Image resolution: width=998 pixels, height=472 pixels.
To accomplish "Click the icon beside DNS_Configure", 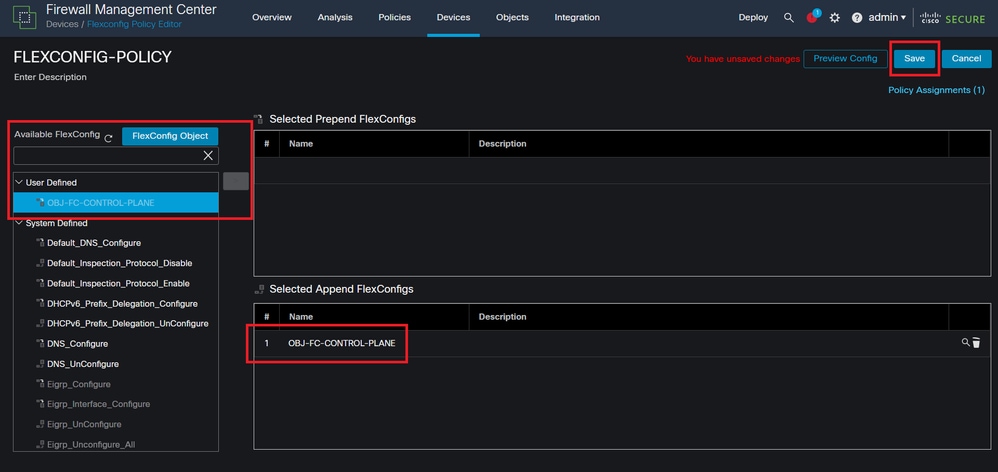I will [x=40, y=344].
